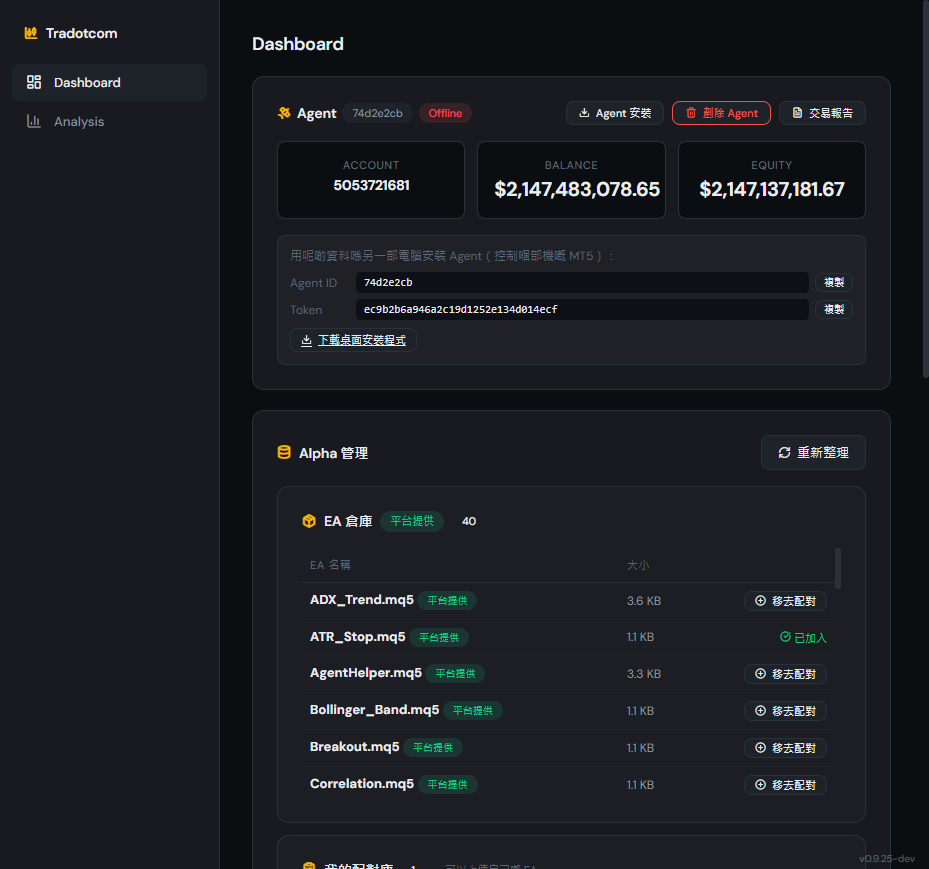Open the Analysis sidebar item

(x=110, y=121)
